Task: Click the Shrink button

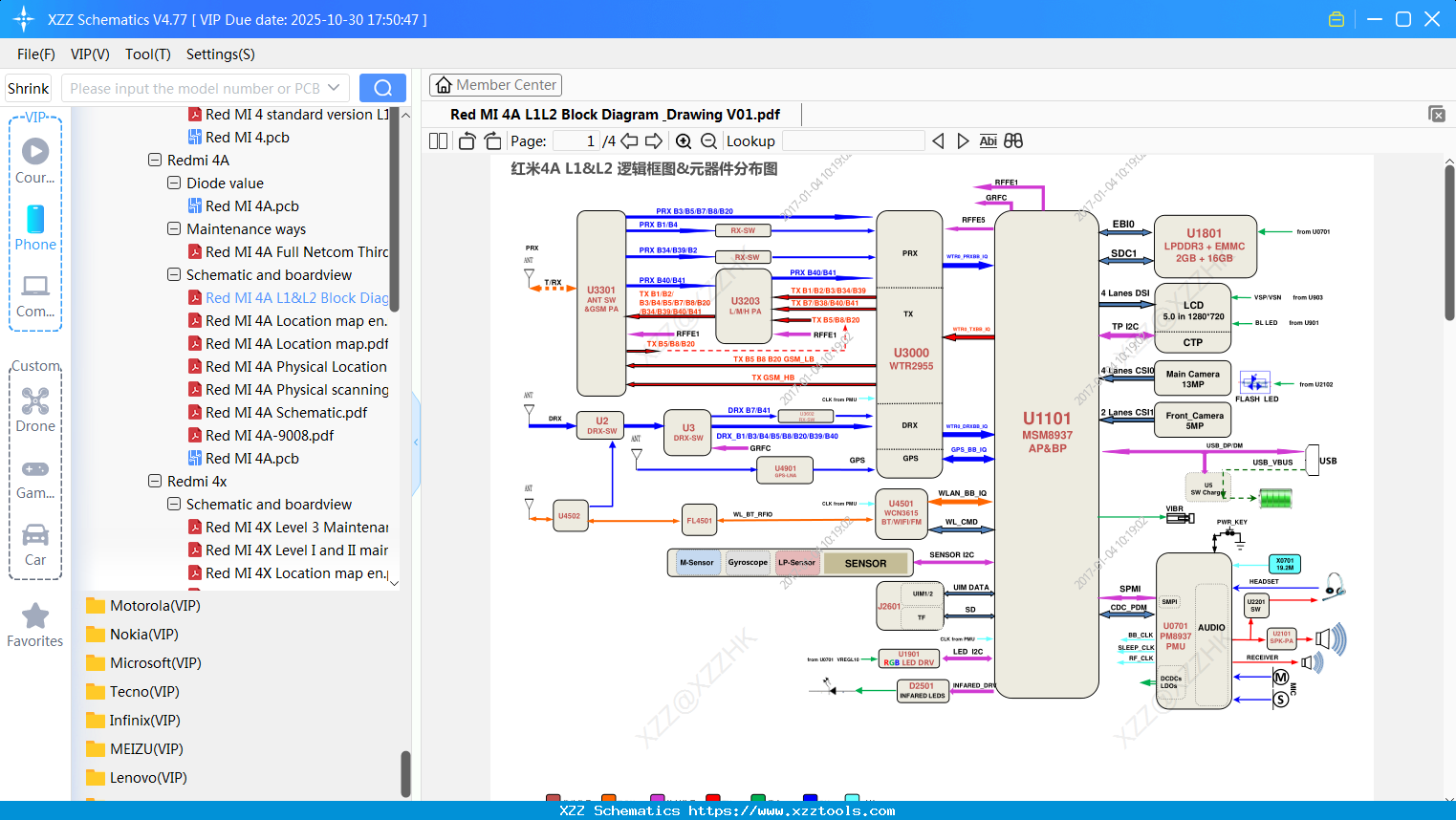Action: (29, 88)
